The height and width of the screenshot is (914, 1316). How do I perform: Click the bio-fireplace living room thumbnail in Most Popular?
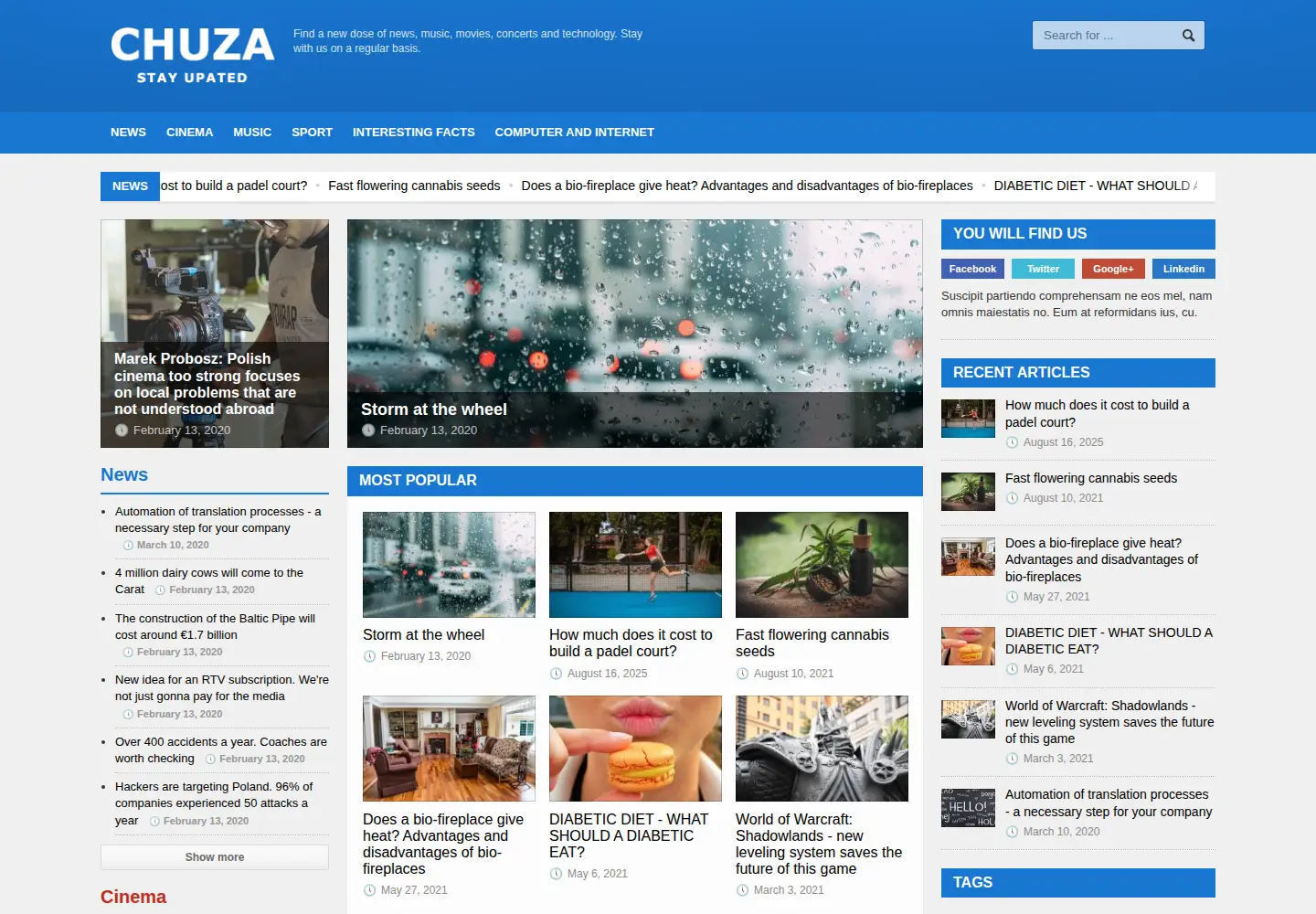[449, 749]
